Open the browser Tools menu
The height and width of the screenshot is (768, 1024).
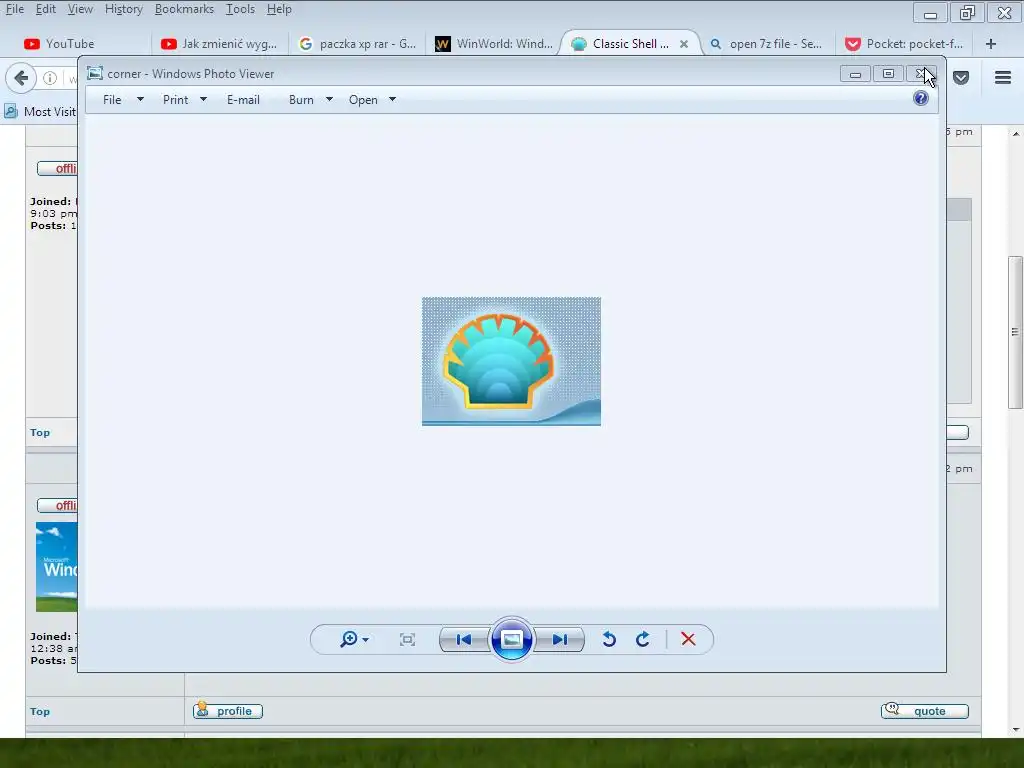click(240, 9)
